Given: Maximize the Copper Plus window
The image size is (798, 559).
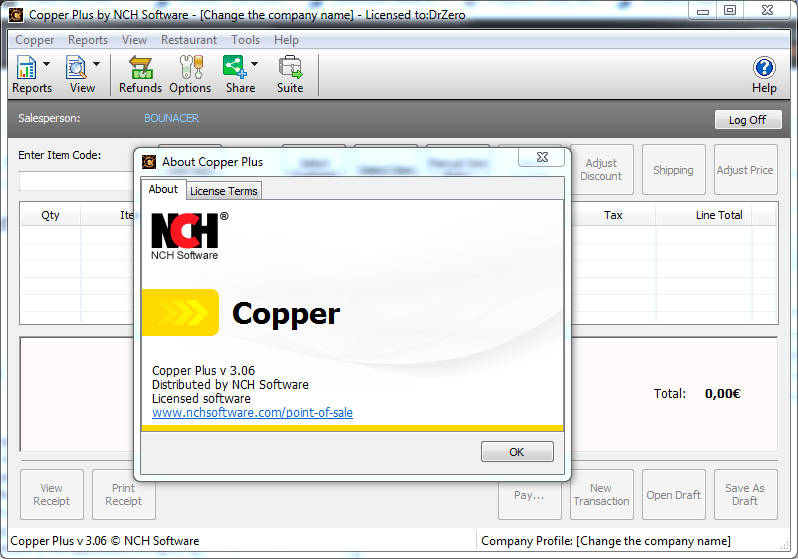Looking at the screenshot, I should pyautogui.click(x=730, y=10).
